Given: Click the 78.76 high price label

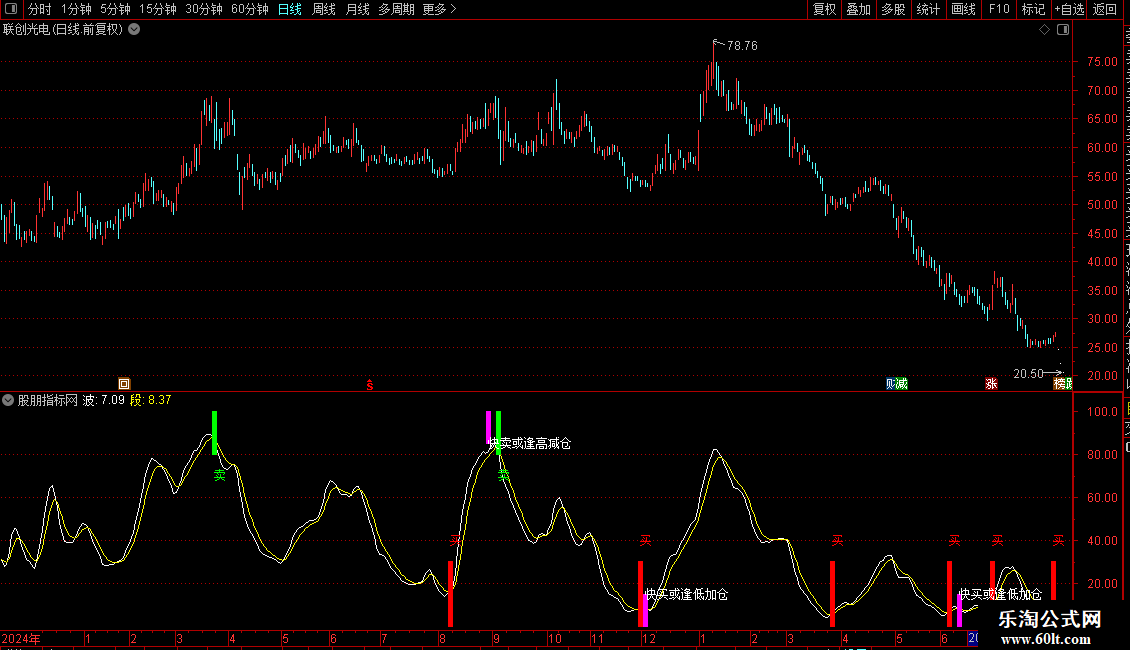Looking at the screenshot, I should pyautogui.click(x=742, y=46).
